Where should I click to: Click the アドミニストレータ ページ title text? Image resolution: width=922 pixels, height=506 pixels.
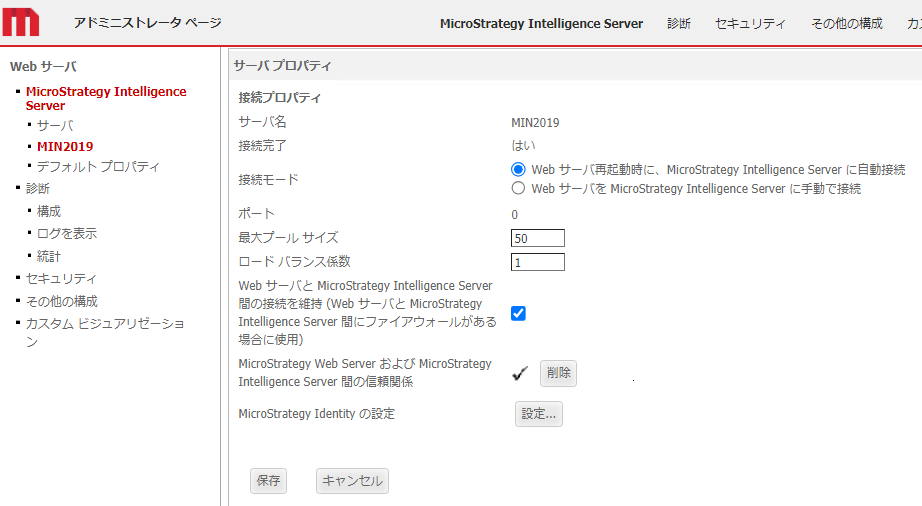point(148,22)
